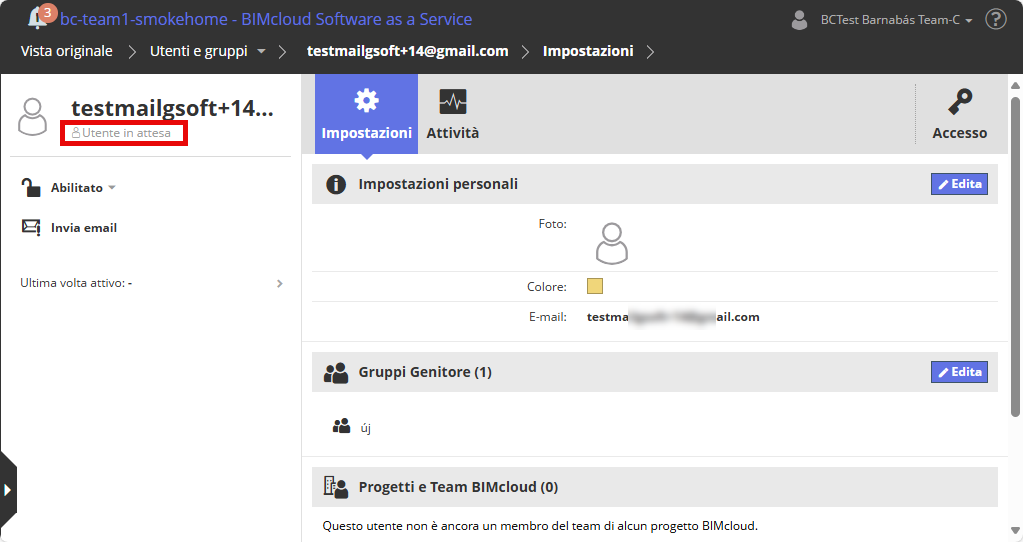Click the notification bell icon
Screen dimensions: 1023x542
coord(38,18)
